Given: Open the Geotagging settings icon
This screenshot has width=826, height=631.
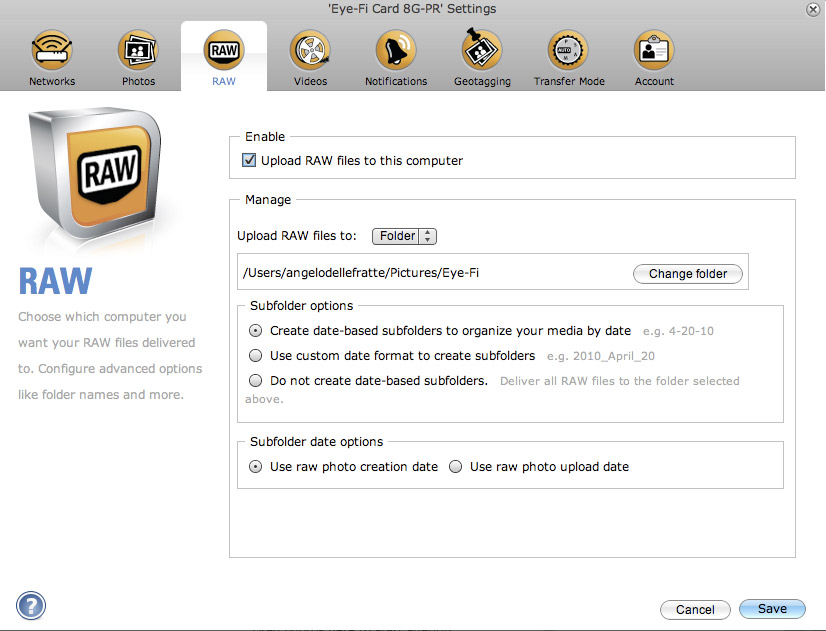Looking at the screenshot, I should pyautogui.click(x=481, y=49).
